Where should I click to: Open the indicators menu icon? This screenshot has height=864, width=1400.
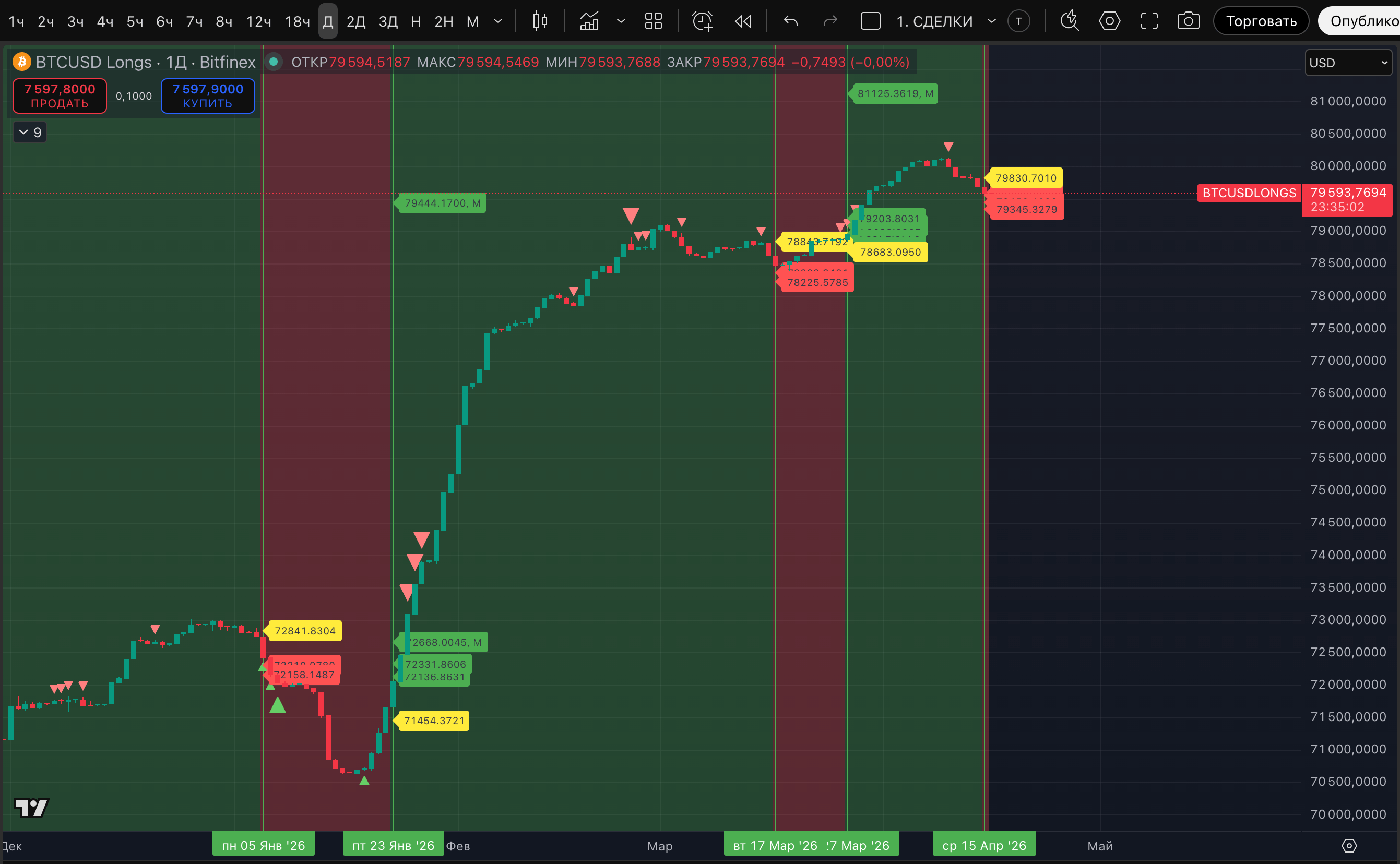tap(589, 22)
